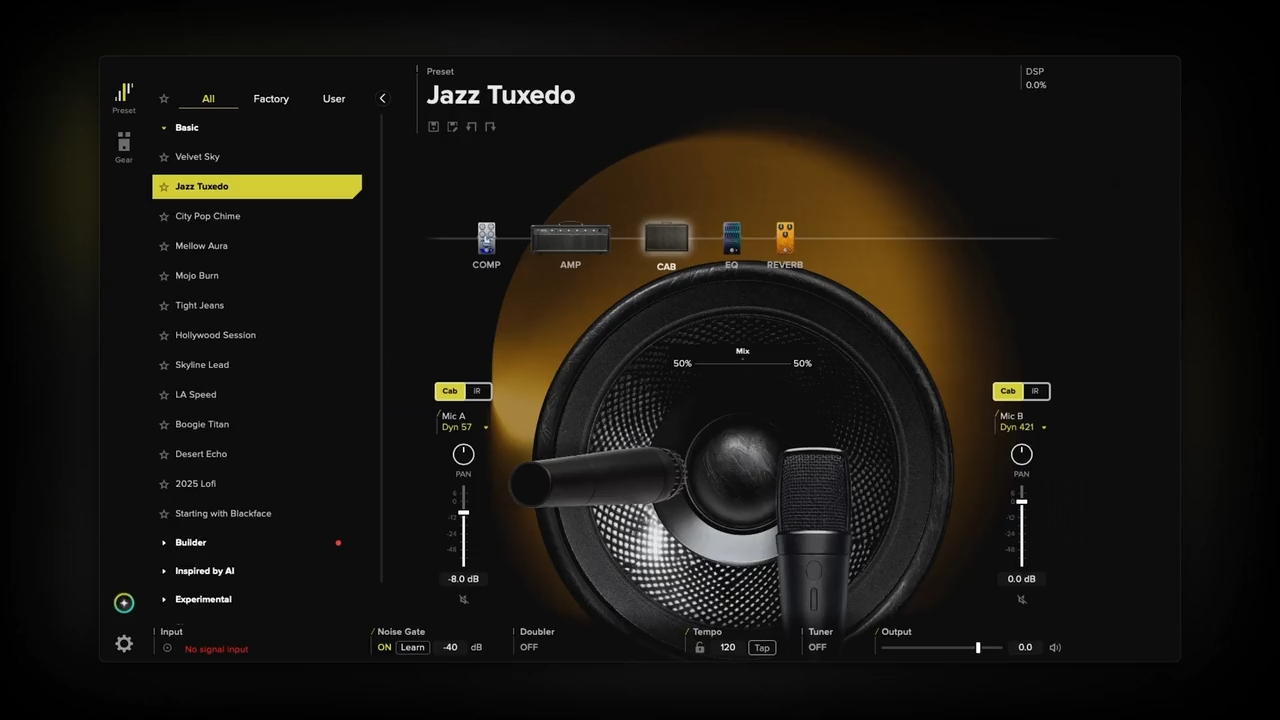Enable the Doubler OFF toggle
Viewport: 1280px width, 720px height.
tap(529, 647)
